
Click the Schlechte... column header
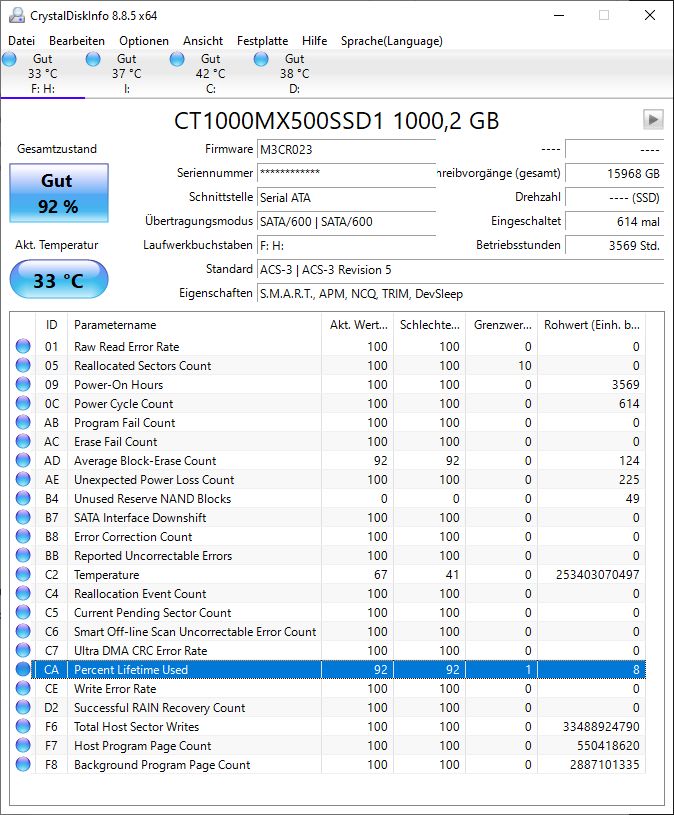(x=429, y=325)
